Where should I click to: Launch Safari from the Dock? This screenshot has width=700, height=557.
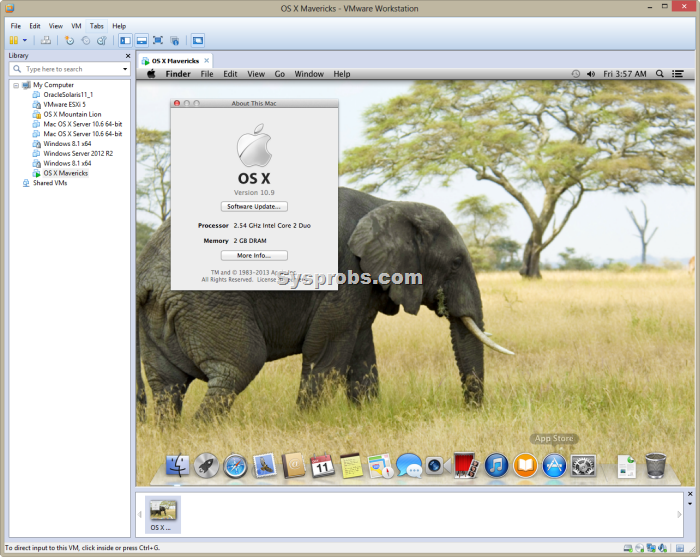pos(235,466)
